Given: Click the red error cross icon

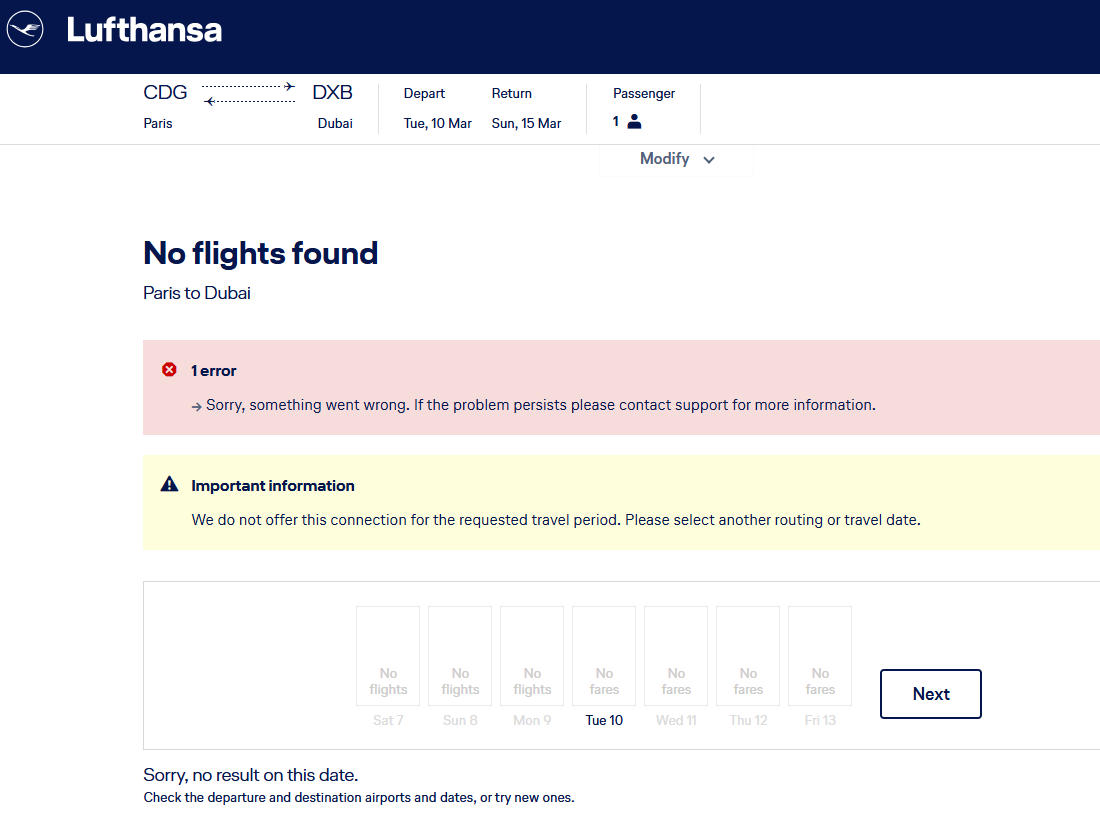Looking at the screenshot, I should pos(169,370).
